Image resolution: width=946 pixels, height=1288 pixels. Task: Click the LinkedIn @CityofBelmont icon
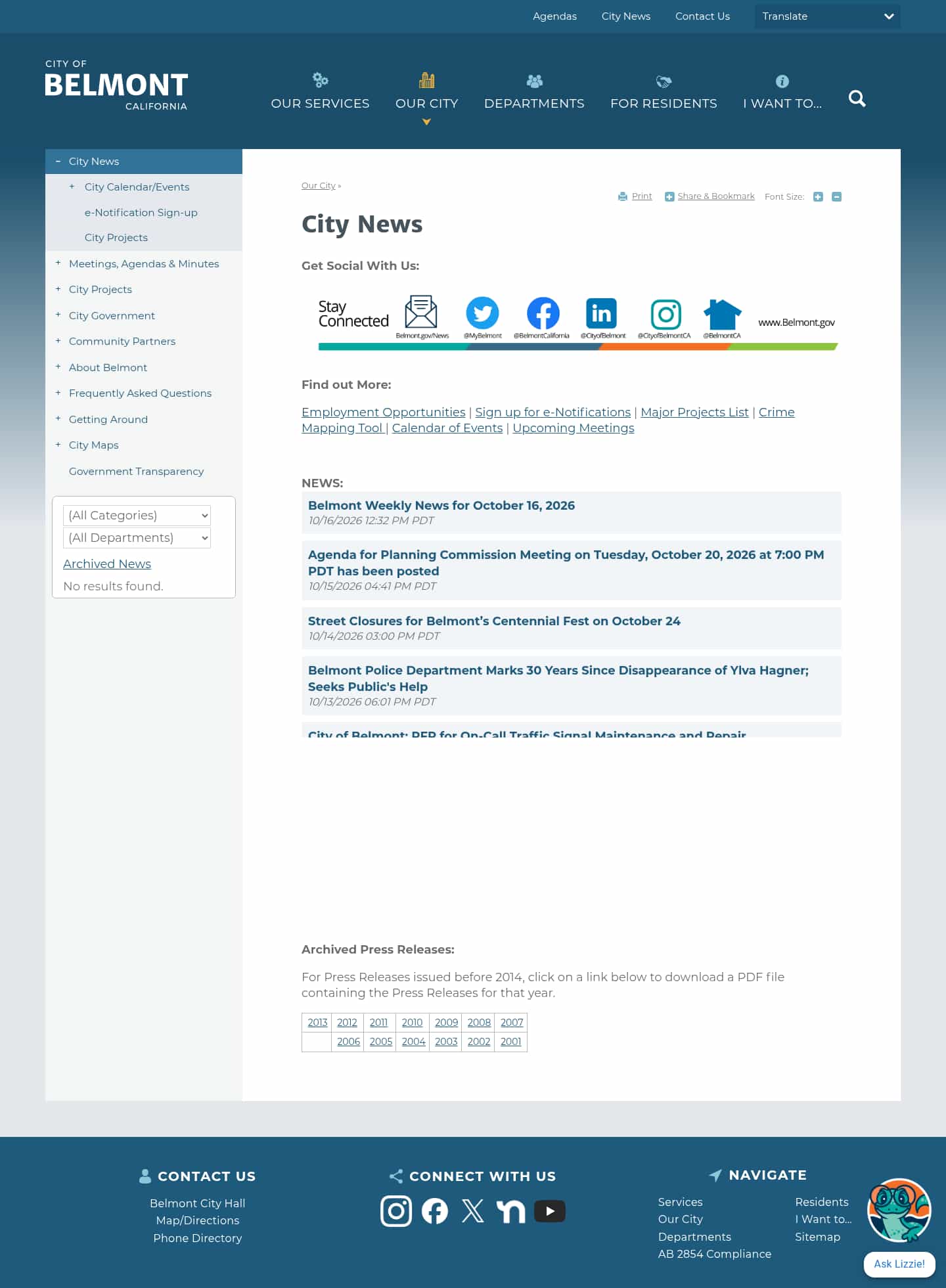(602, 313)
